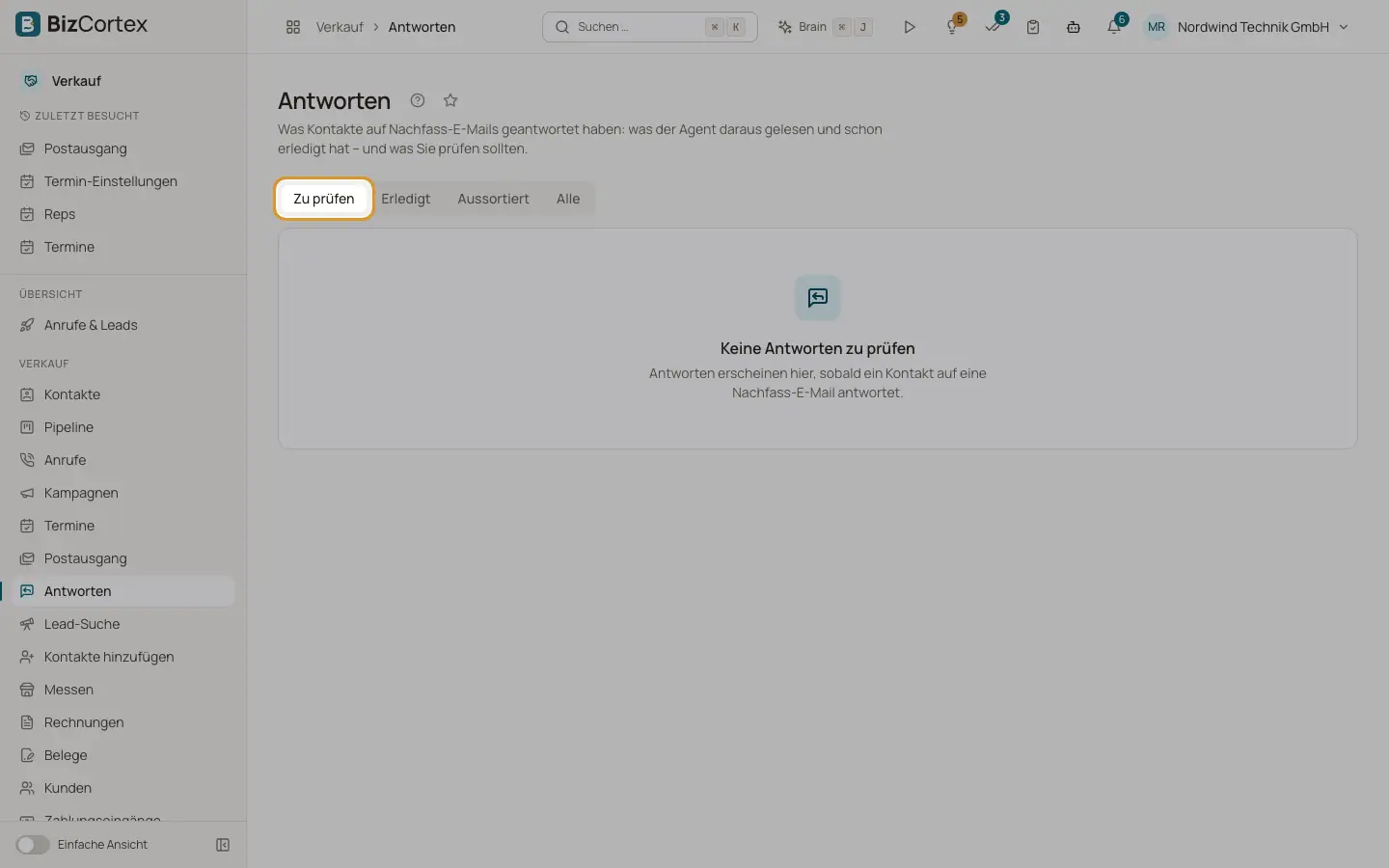Screen dimensions: 1389x868
Task: Click the play triangle icon in top bar
Action: (910, 27)
